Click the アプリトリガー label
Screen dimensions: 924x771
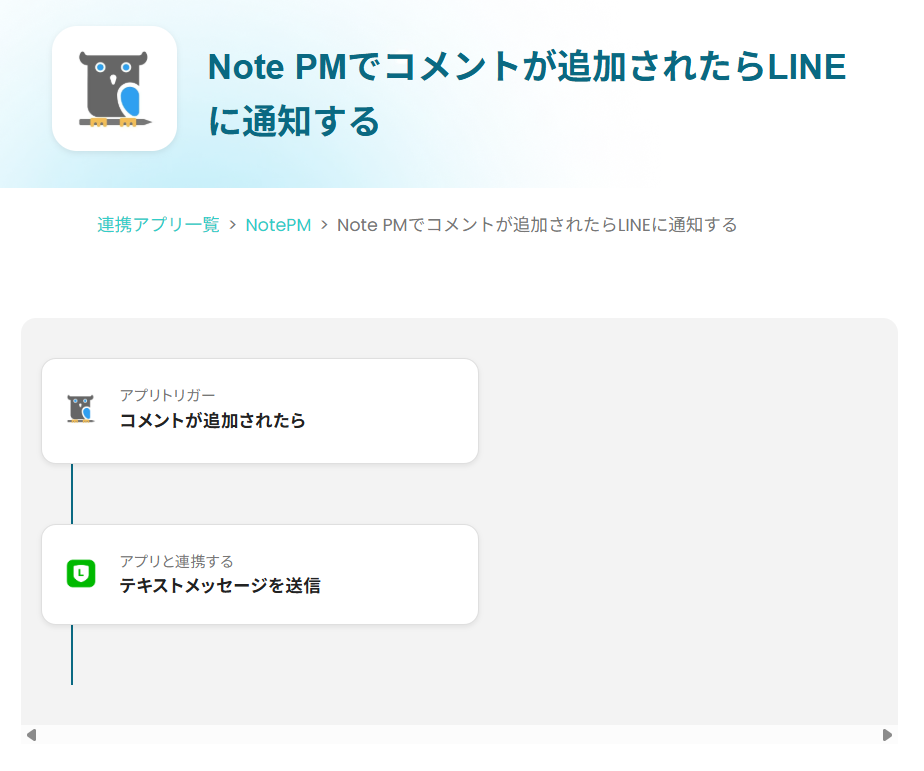(167, 395)
